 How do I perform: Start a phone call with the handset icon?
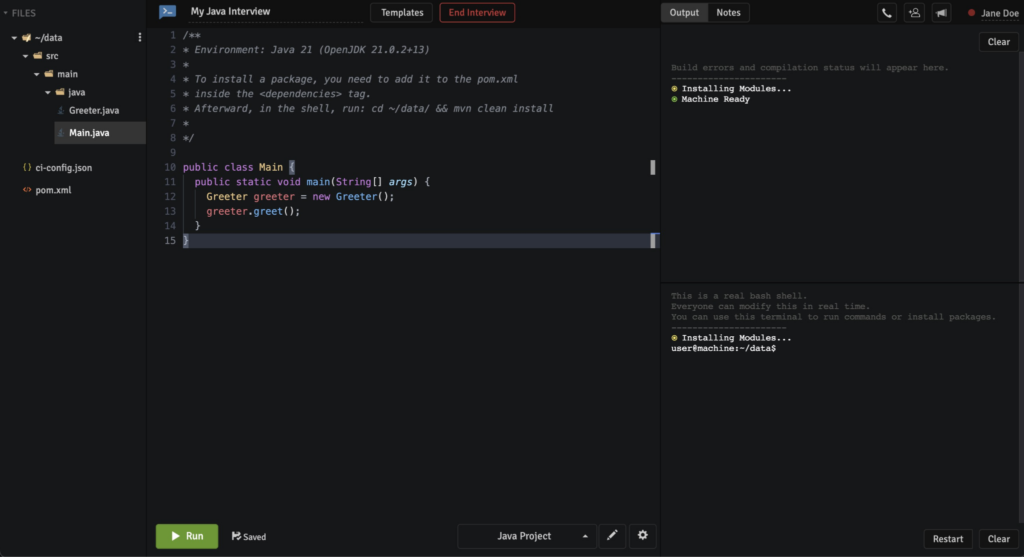886,12
